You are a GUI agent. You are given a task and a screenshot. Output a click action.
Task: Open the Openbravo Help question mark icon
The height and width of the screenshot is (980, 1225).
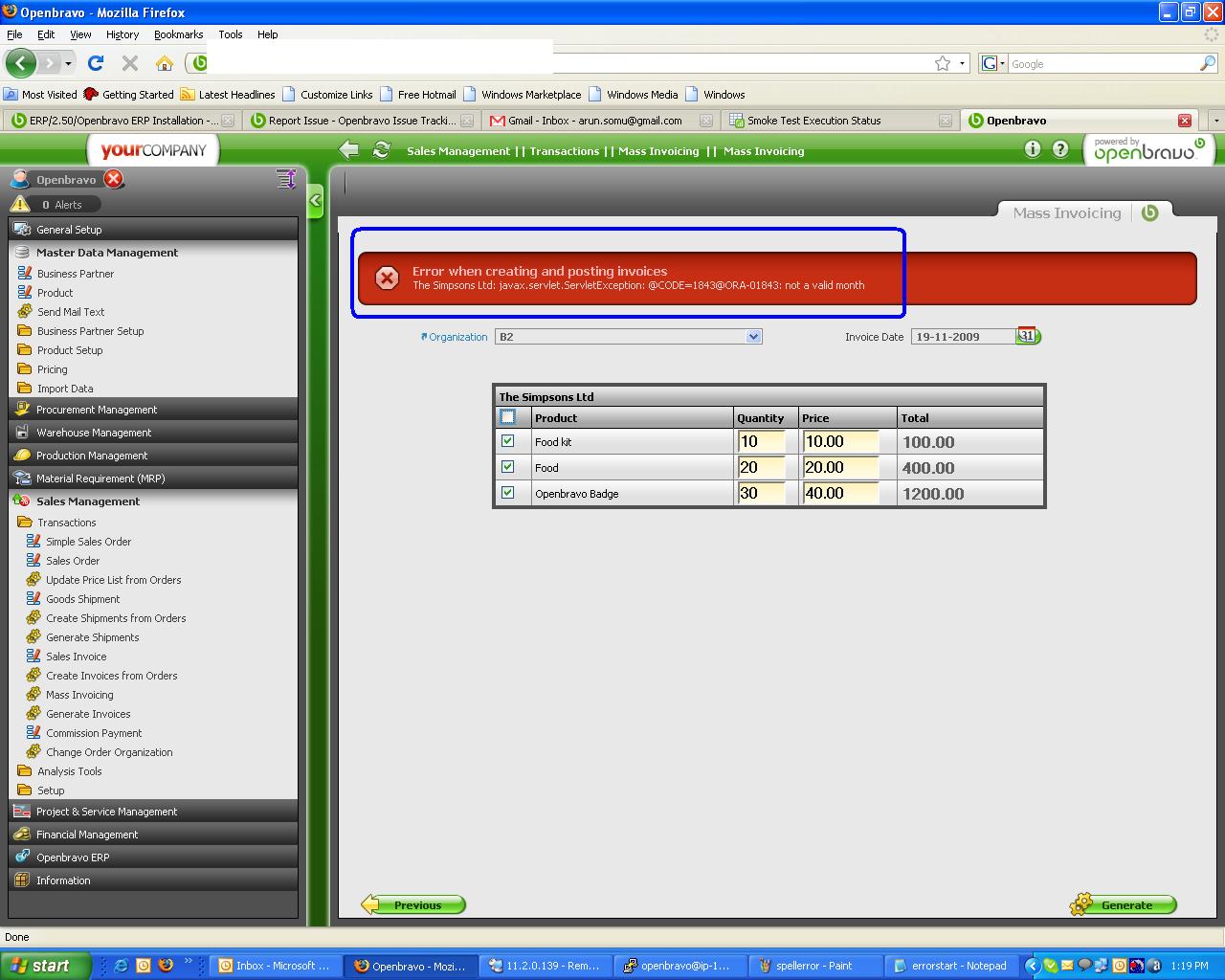pos(1060,149)
